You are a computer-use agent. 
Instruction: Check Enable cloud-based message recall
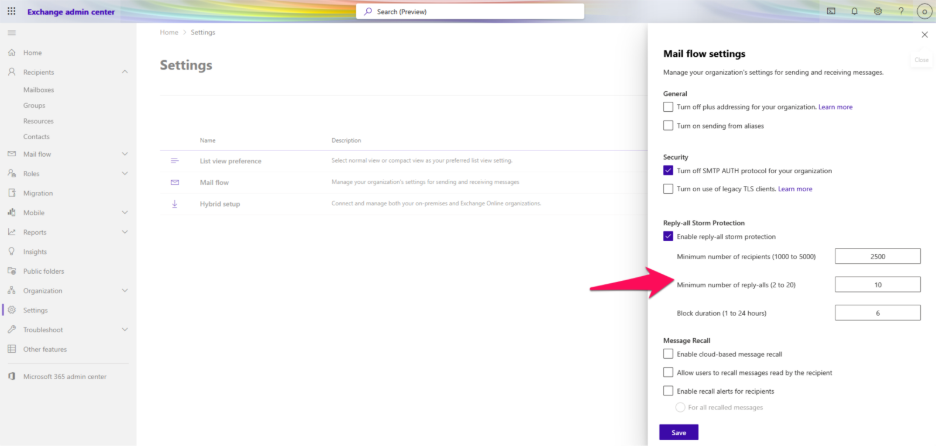pos(668,354)
